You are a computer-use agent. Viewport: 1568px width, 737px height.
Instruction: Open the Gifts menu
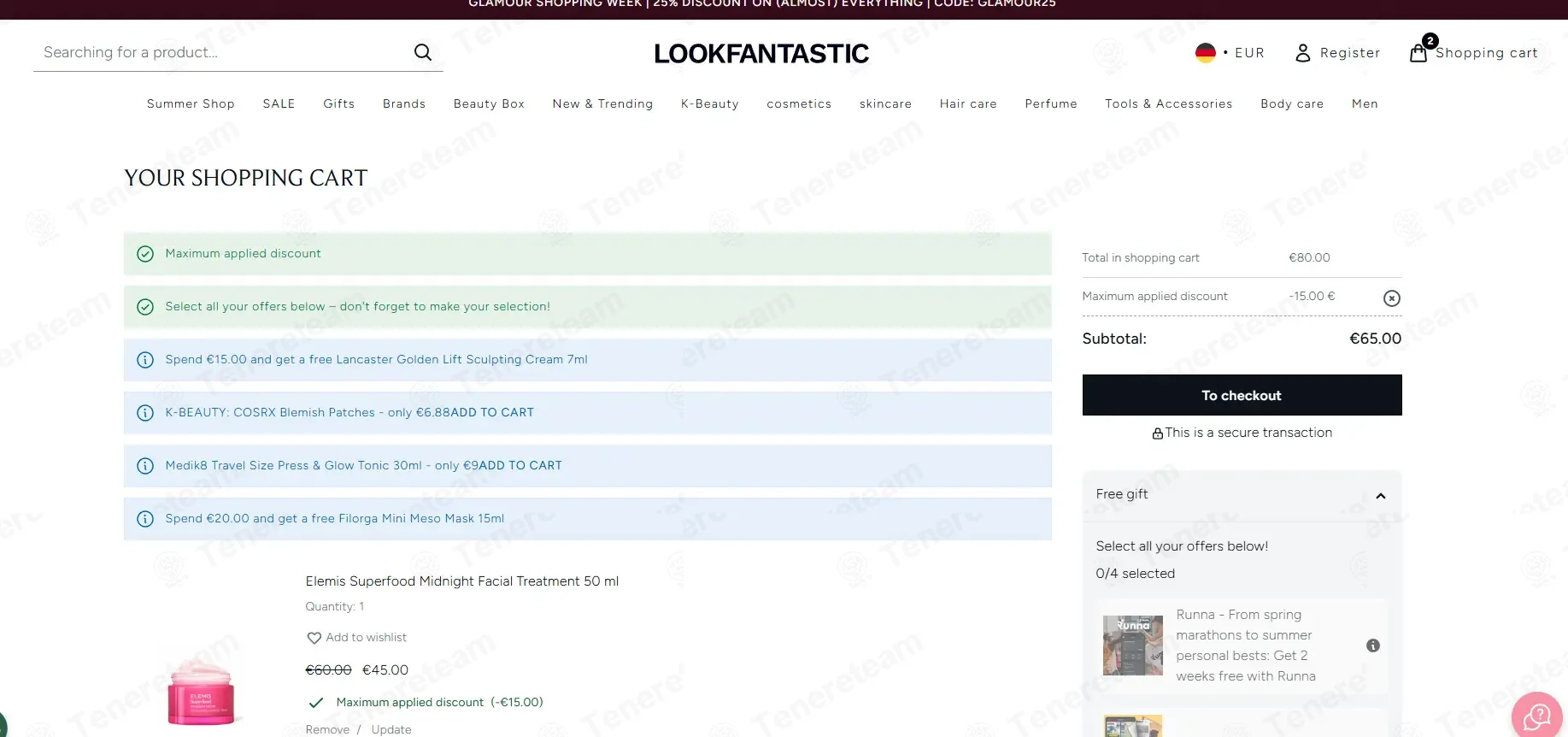pyautogui.click(x=338, y=103)
